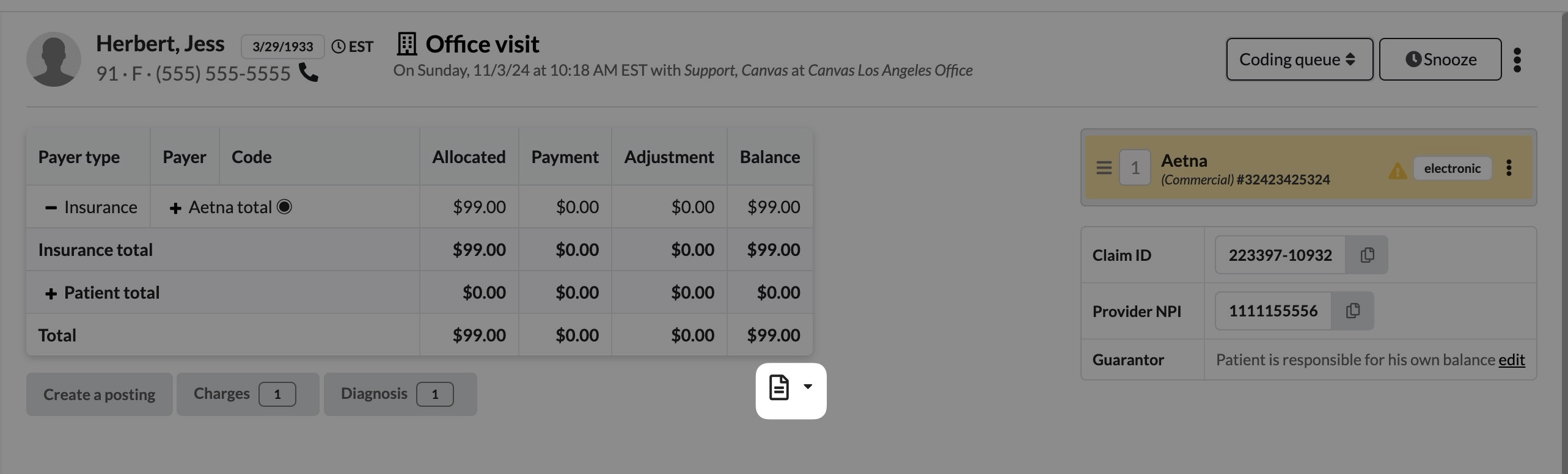Click the Snooze button
The image size is (1568, 474).
click(1440, 59)
